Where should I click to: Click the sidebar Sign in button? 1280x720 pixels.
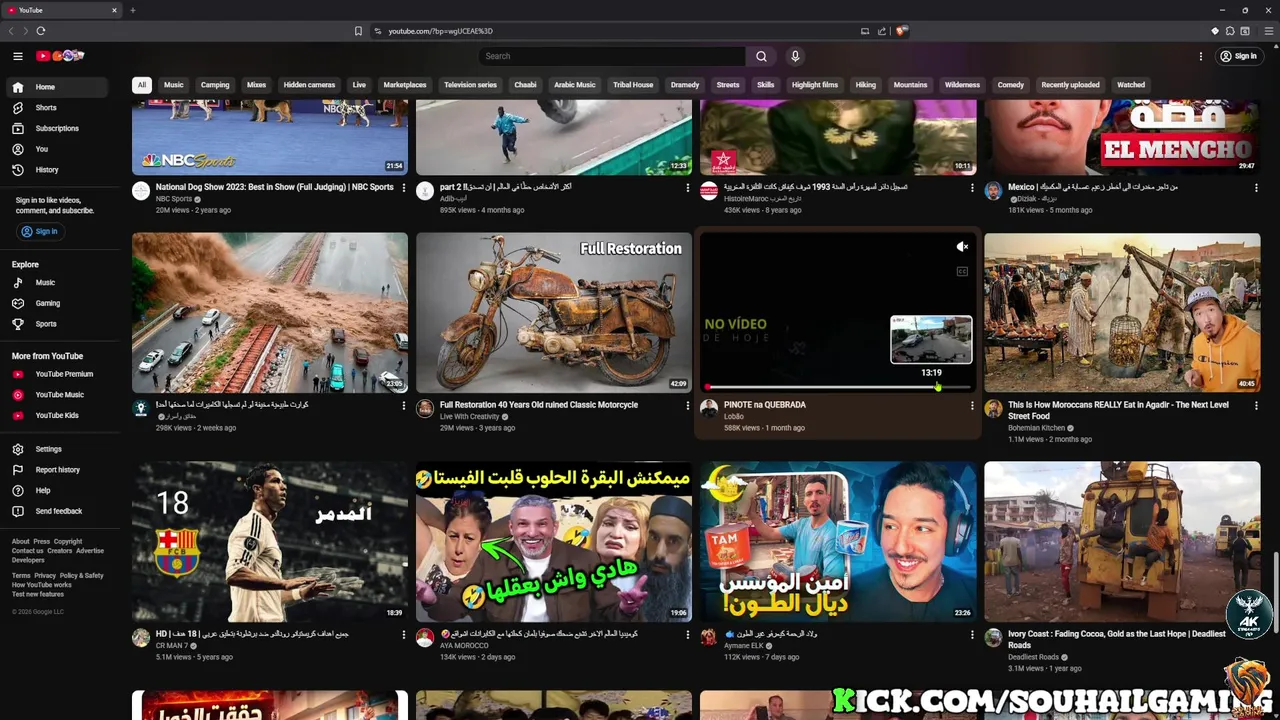[40, 231]
